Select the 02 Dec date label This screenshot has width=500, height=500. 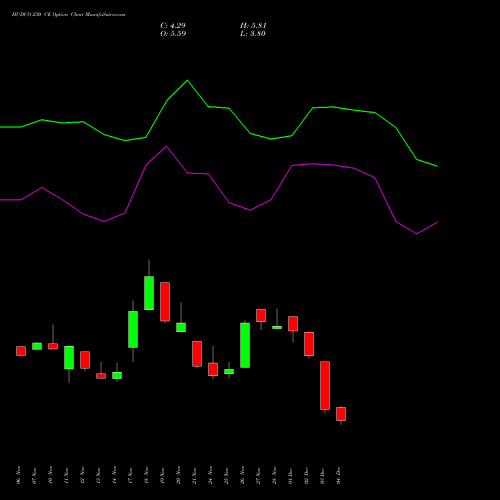pyautogui.click(x=306, y=475)
